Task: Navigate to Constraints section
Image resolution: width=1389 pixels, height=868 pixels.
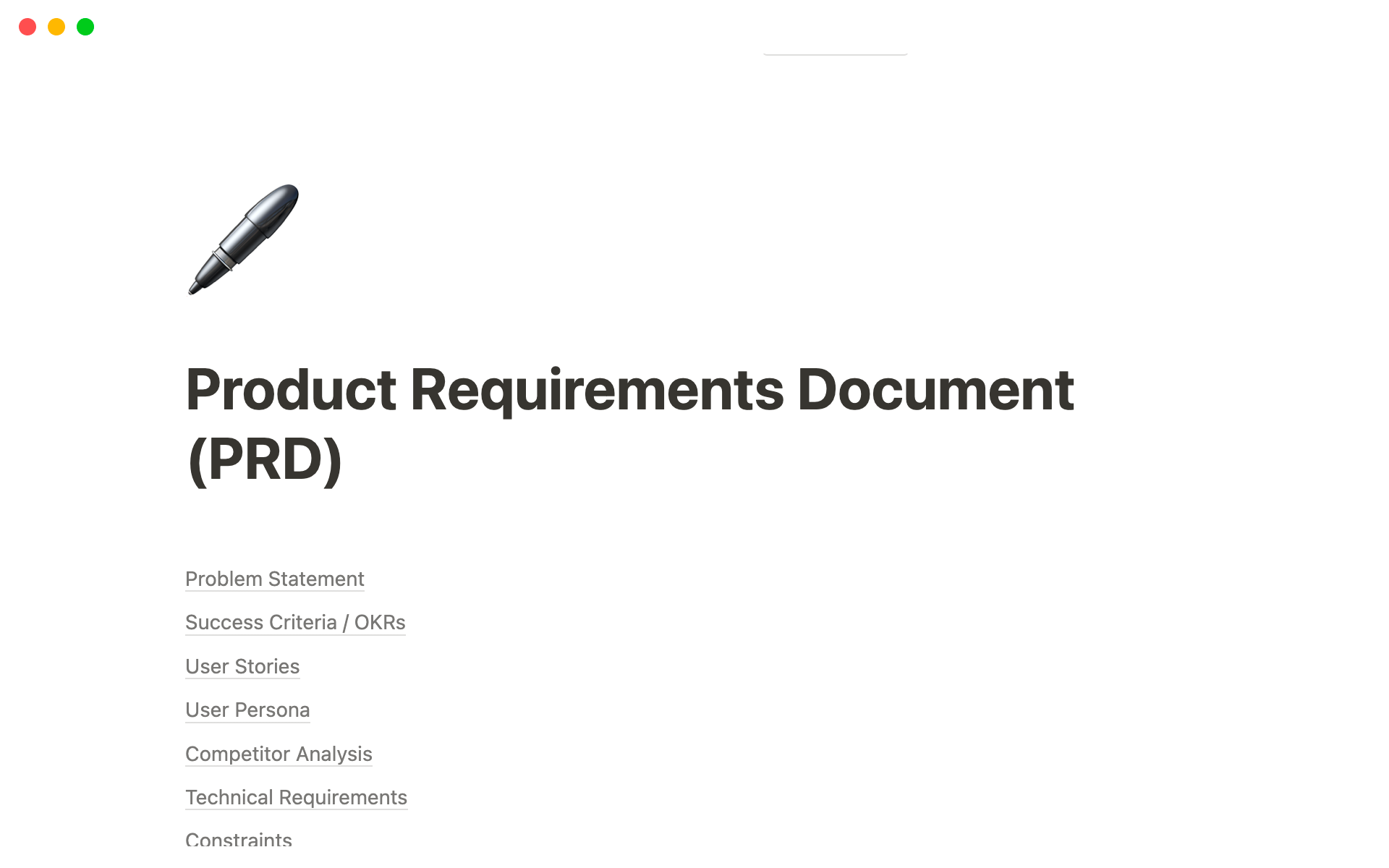Action: (238, 839)
